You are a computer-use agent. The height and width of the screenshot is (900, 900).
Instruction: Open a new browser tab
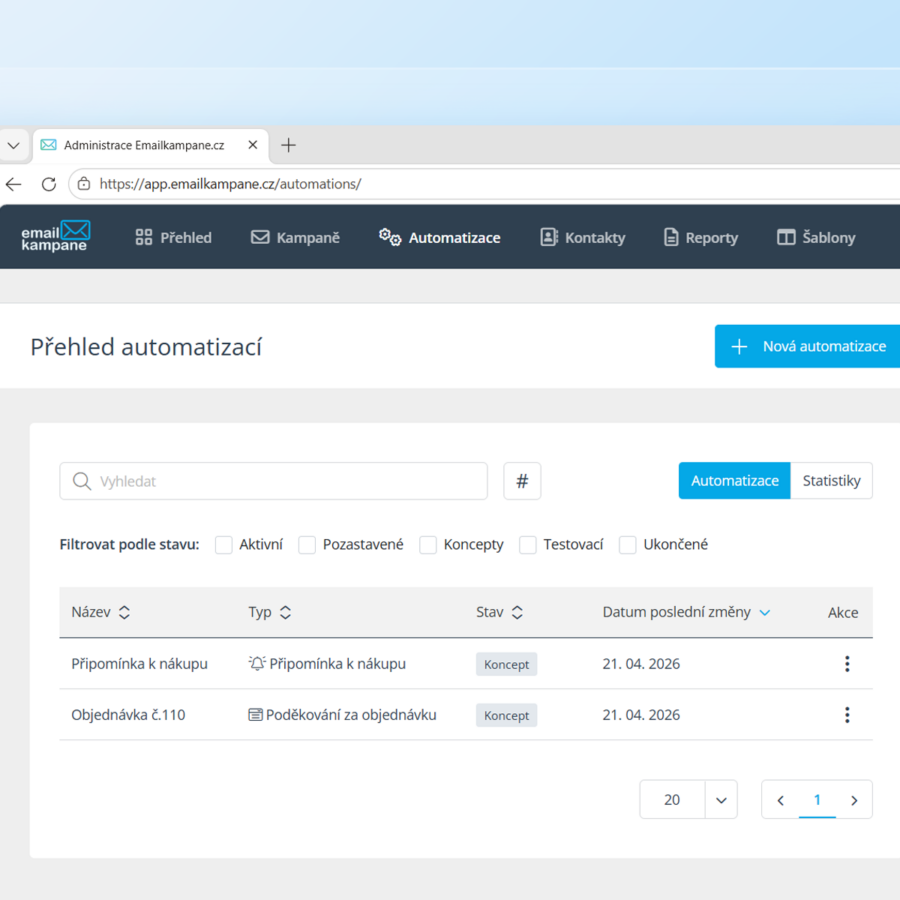pyautogui.click(x=288, y=145)
